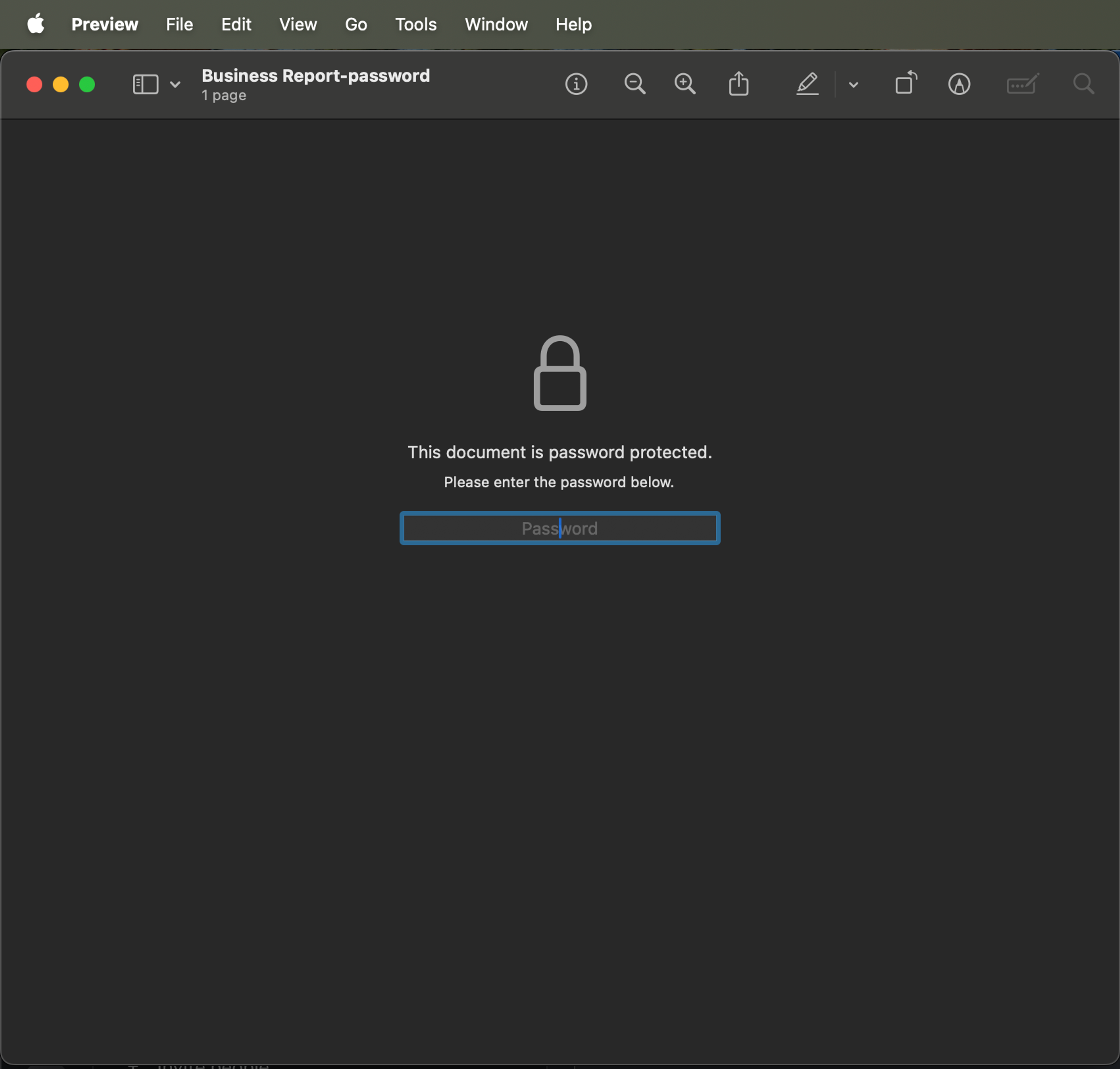
Task: Expand highlight color options chevron
Action: 853,84
